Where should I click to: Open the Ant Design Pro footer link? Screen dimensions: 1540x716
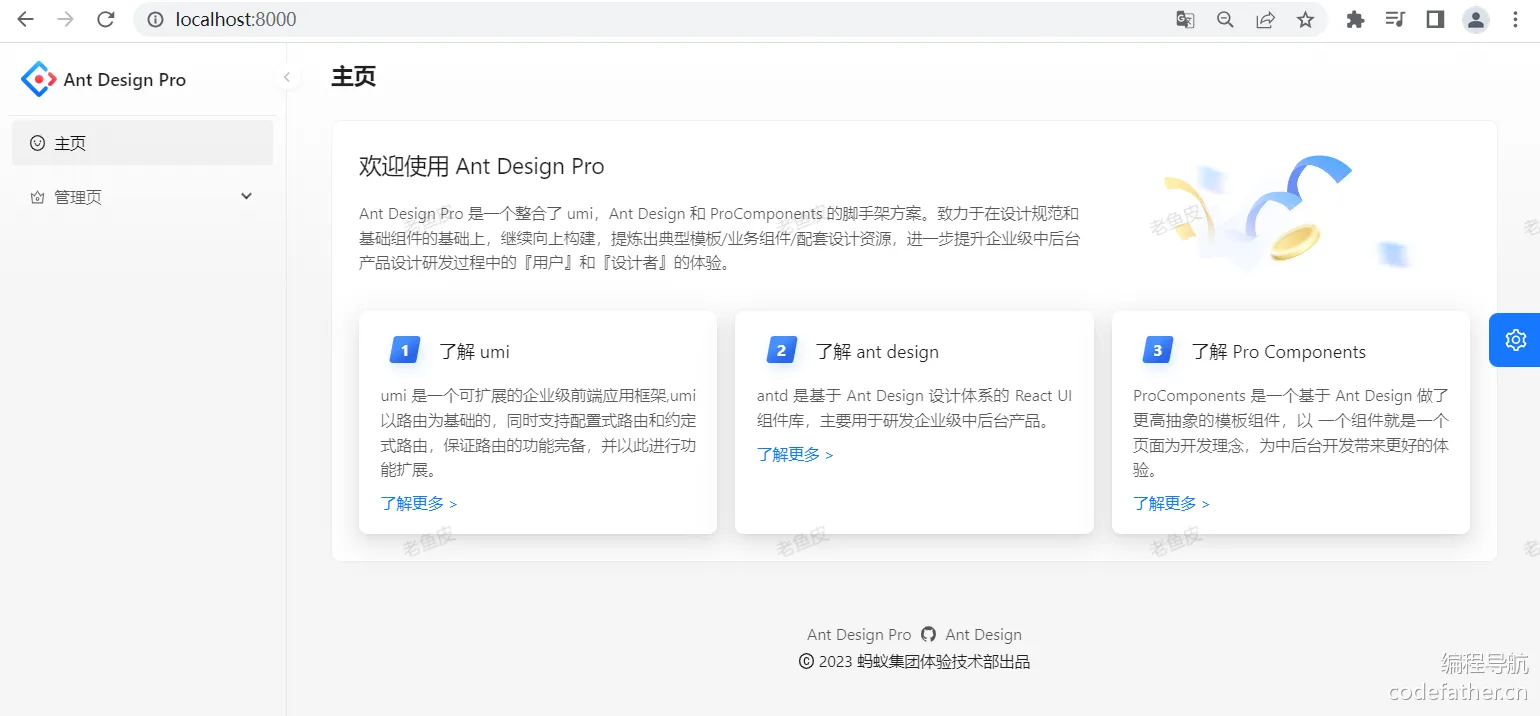click(x=859, y=634)
